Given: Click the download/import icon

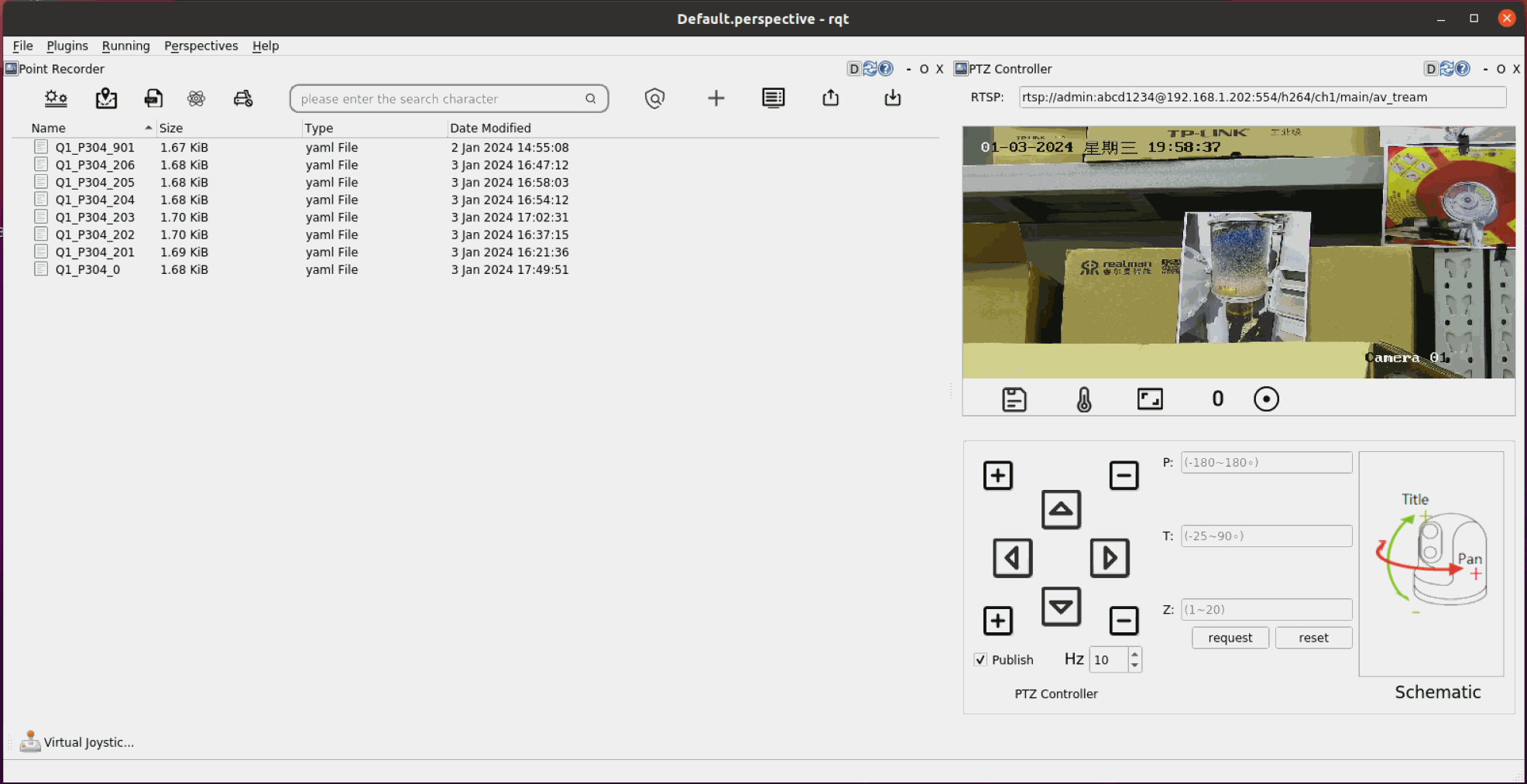Looking at the screenshot, I should (x=892, y=98).
